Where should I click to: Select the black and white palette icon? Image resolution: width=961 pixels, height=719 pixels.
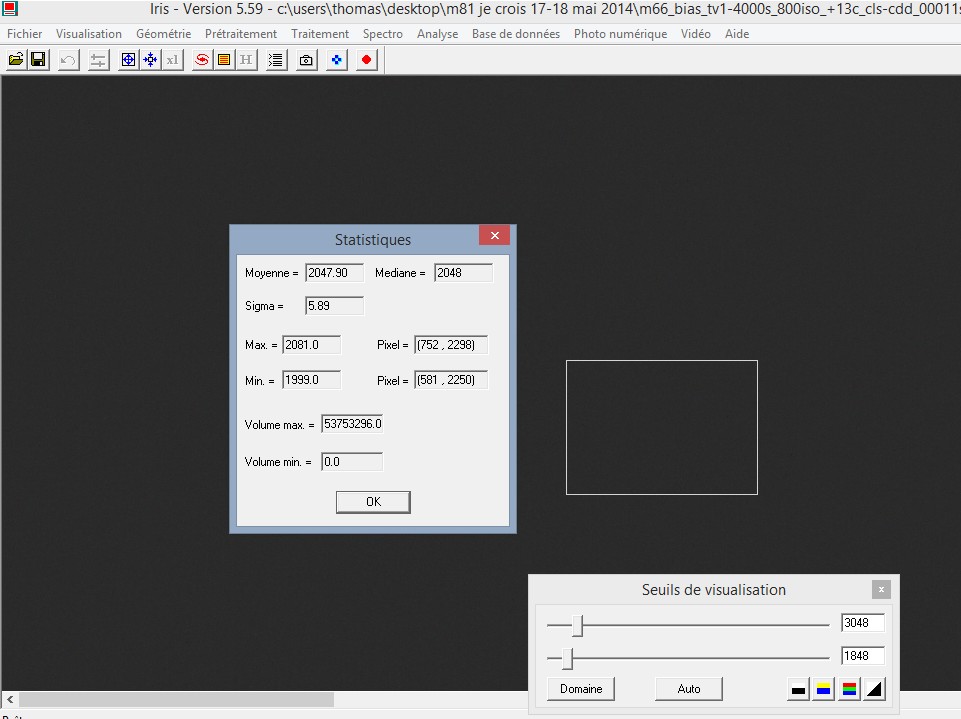pyautogui.click(x=798, y=690)
